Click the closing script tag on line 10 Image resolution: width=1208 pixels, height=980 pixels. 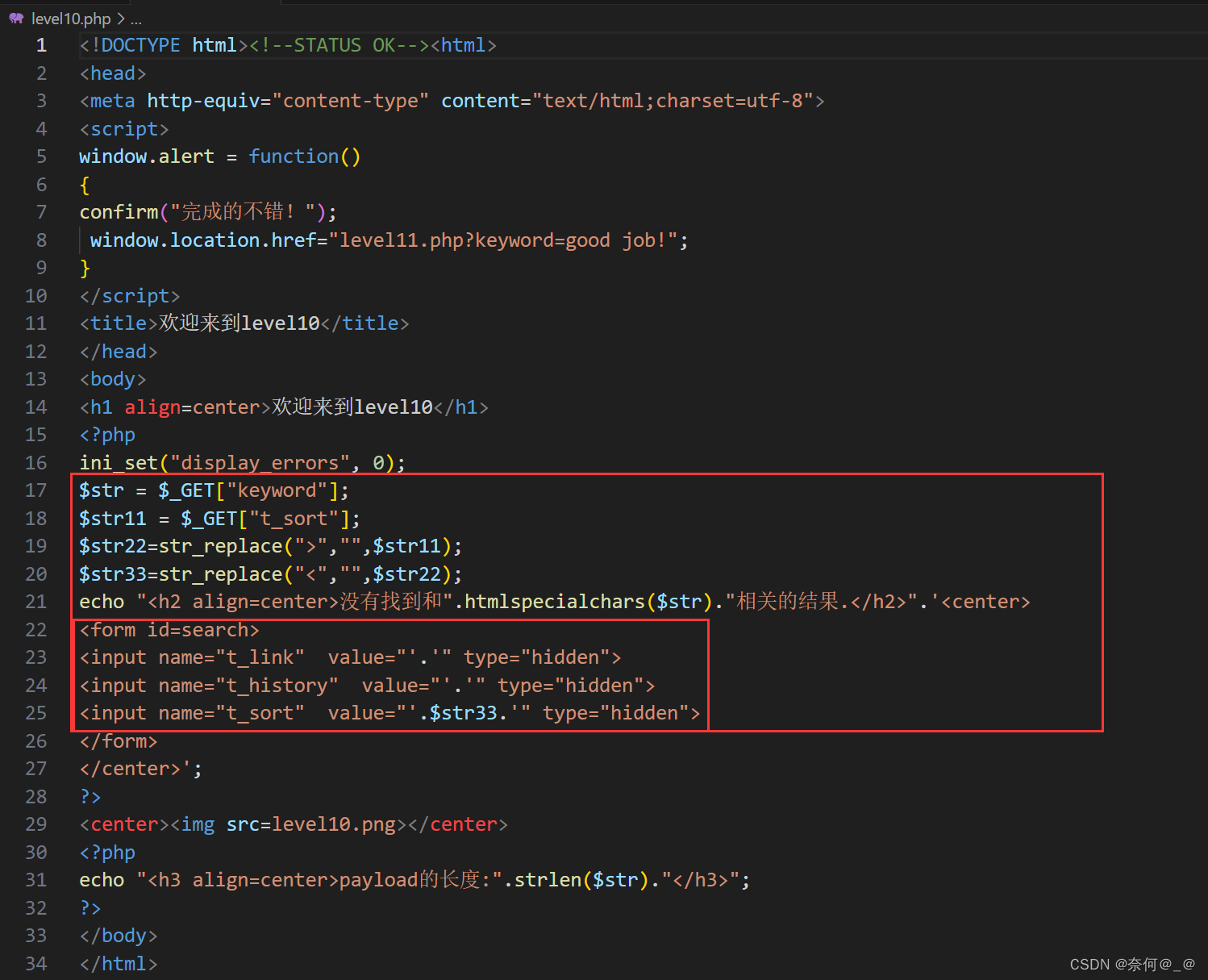(x=130, y=296)
